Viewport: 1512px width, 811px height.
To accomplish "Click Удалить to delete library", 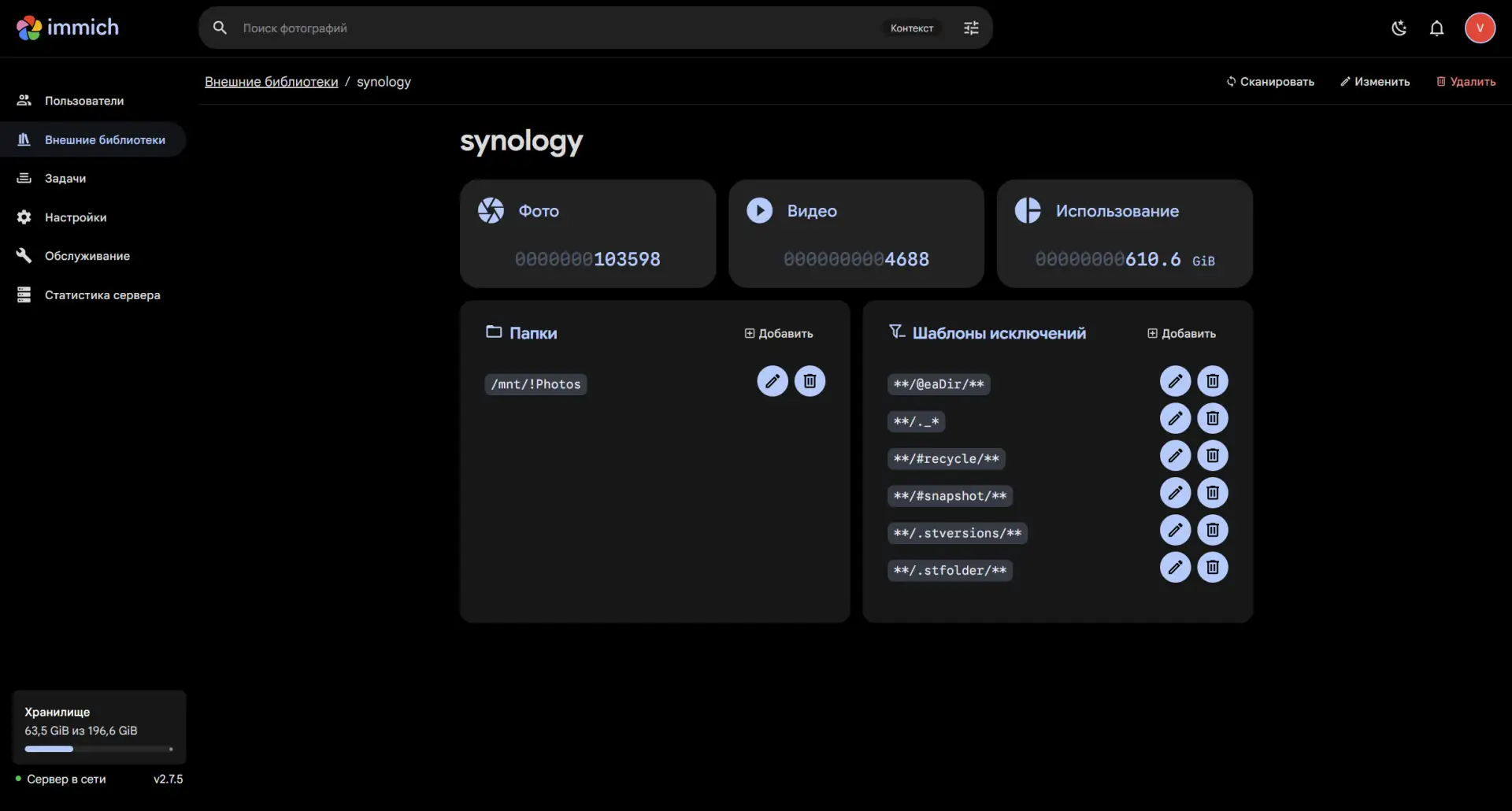I will click(x=1466, y=82).
